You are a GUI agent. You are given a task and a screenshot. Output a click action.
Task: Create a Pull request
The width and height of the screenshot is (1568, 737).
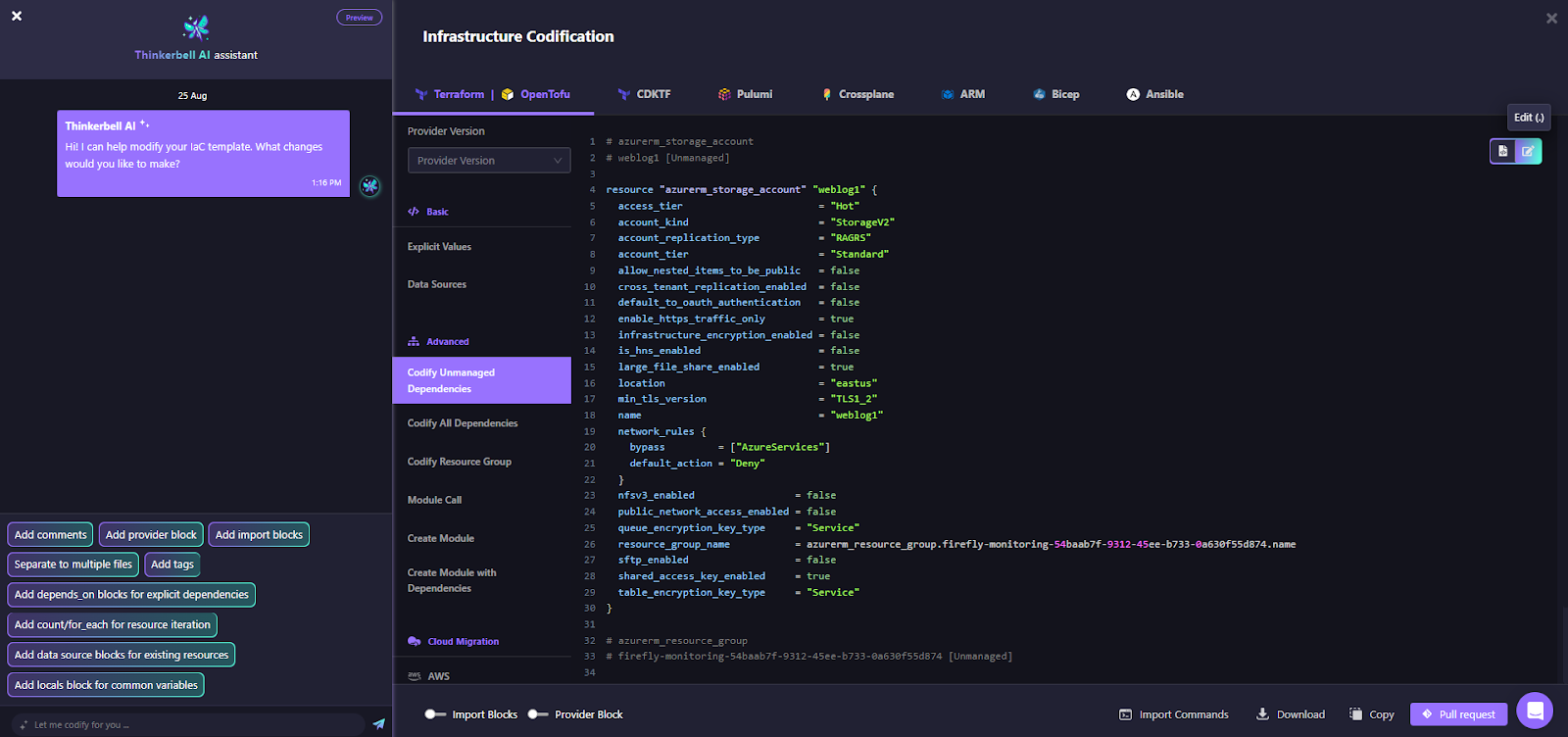point(1458,714)
